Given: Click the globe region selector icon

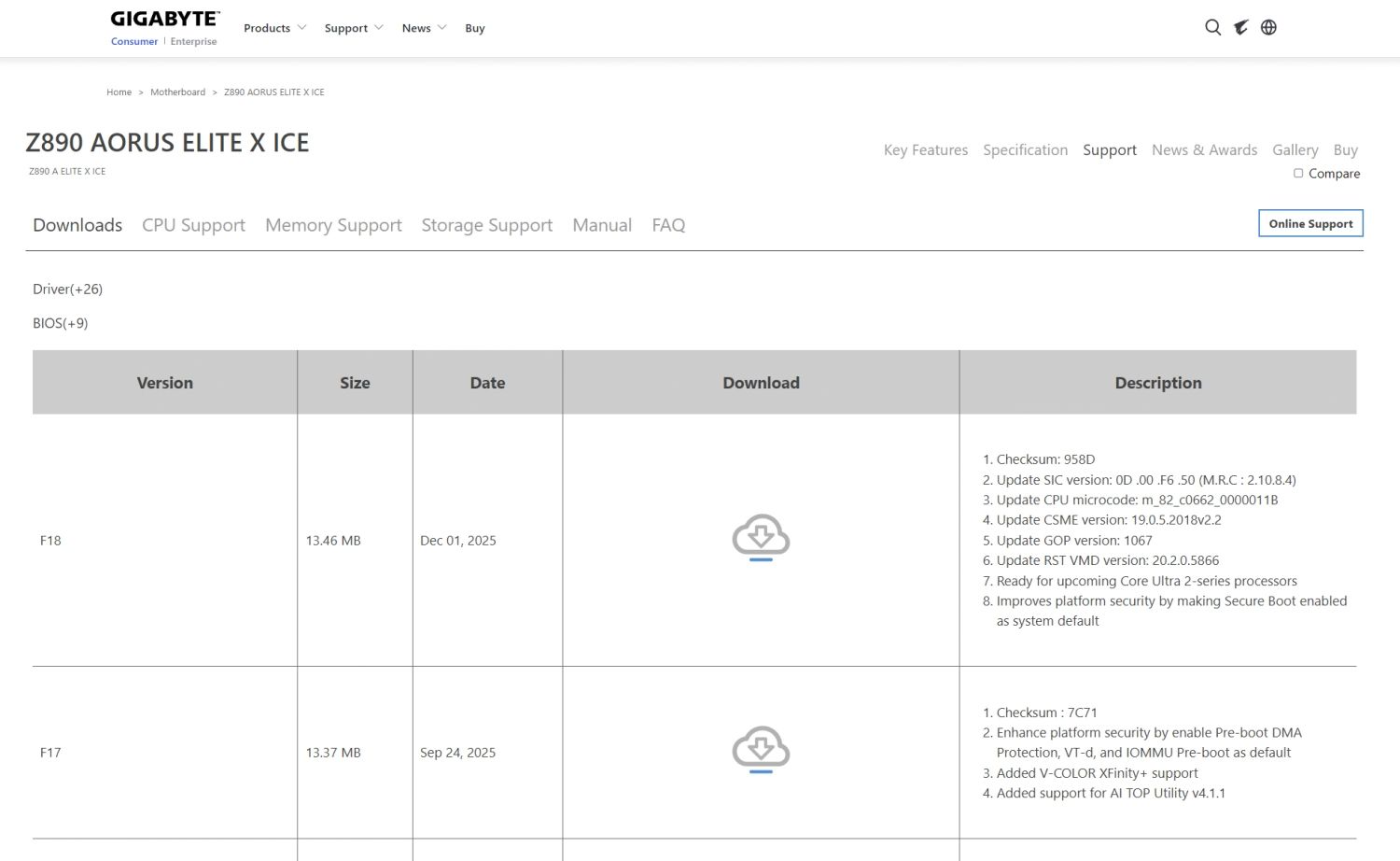Looking at the screenshot, I should pos(1268,27).
